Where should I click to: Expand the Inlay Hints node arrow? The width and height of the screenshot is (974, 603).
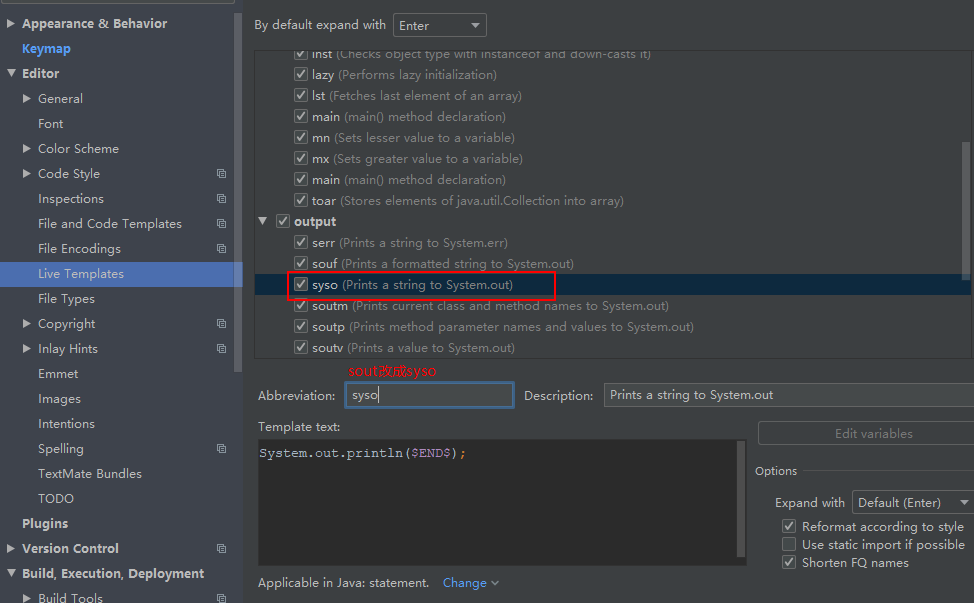coord(27,348)
